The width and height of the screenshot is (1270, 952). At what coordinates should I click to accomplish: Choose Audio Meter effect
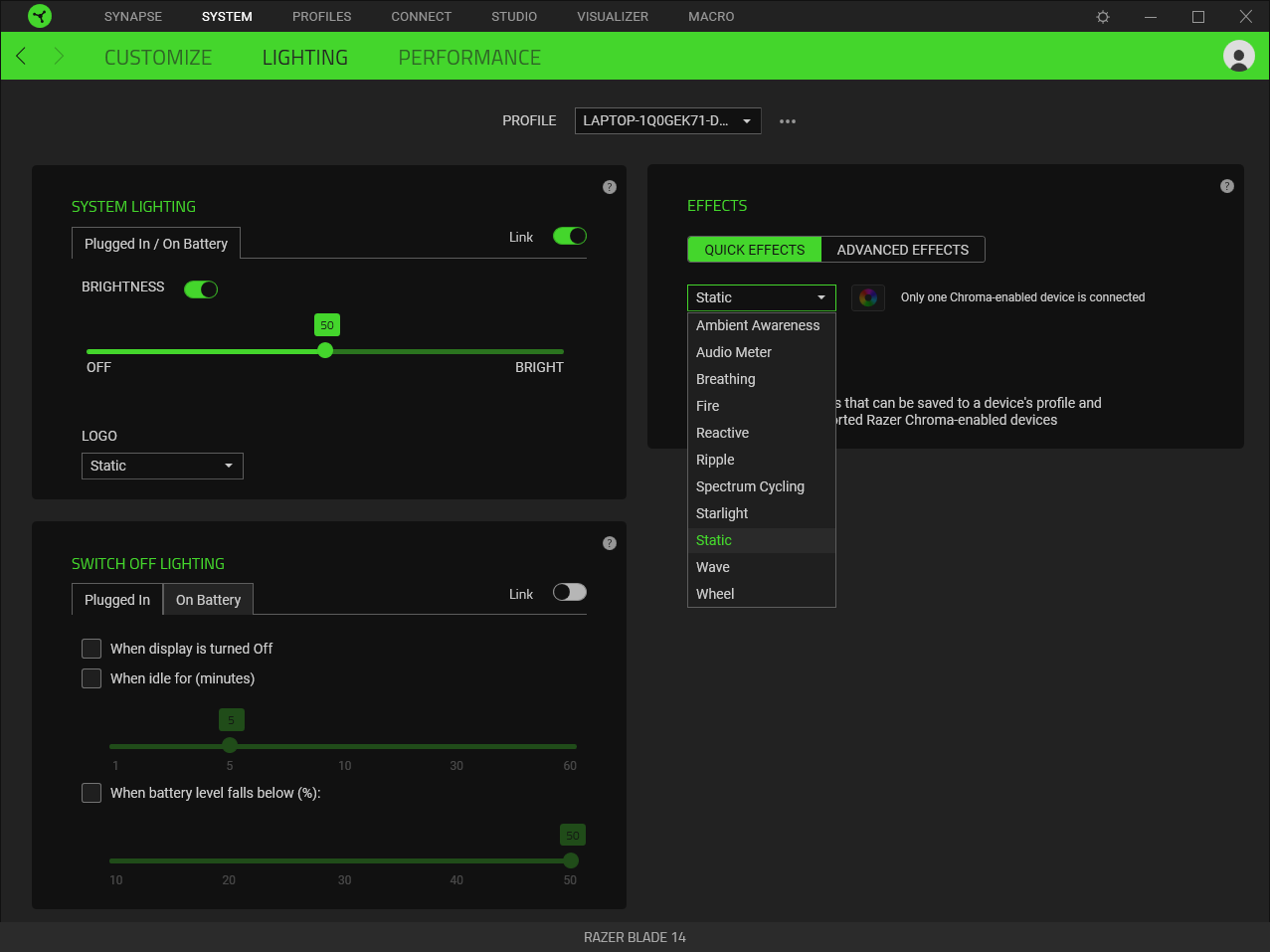[762, 352]
